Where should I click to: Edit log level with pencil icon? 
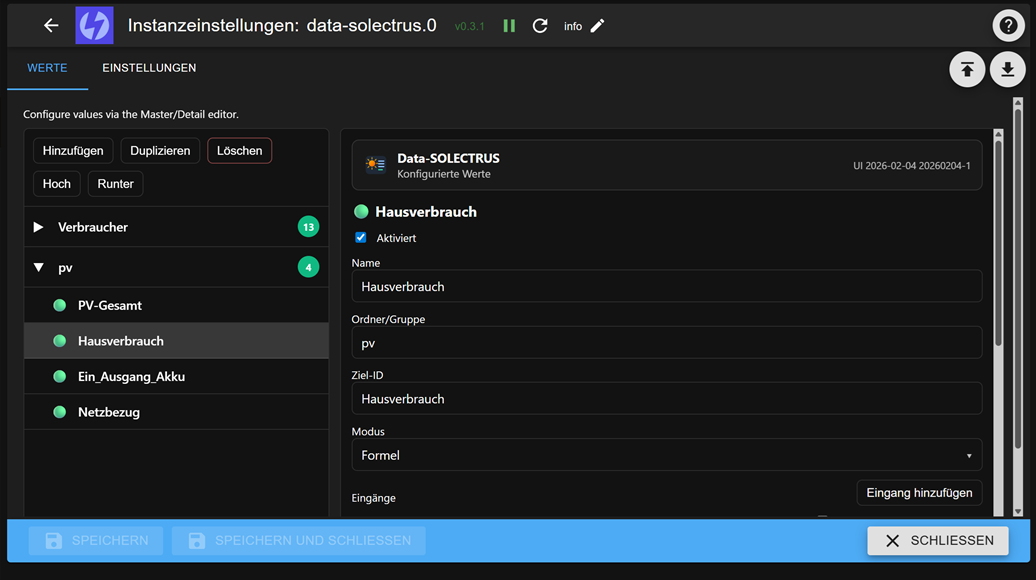click(597, 26)
